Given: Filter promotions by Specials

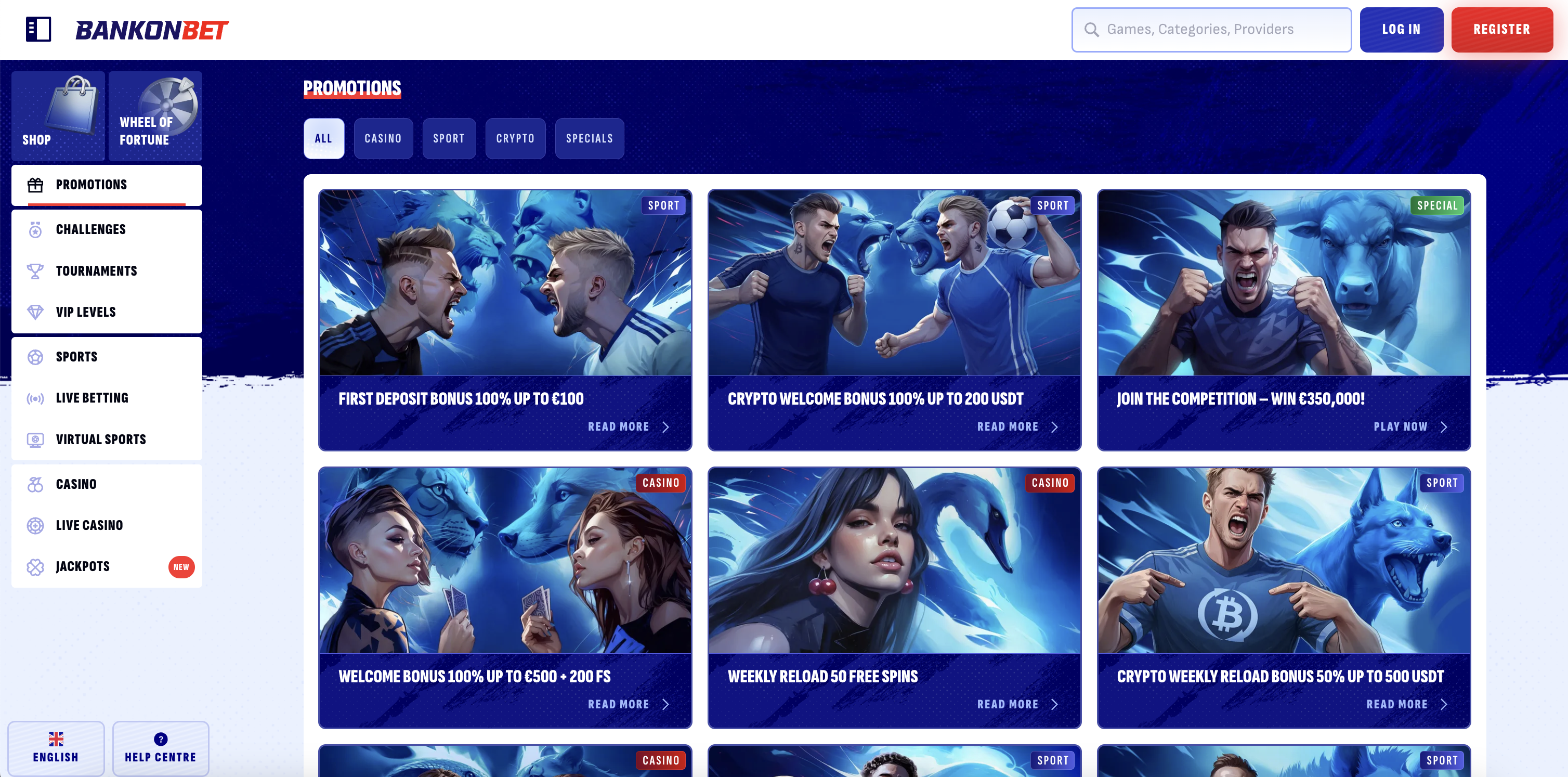Looking at the screenshot, I should pos(590,138).
